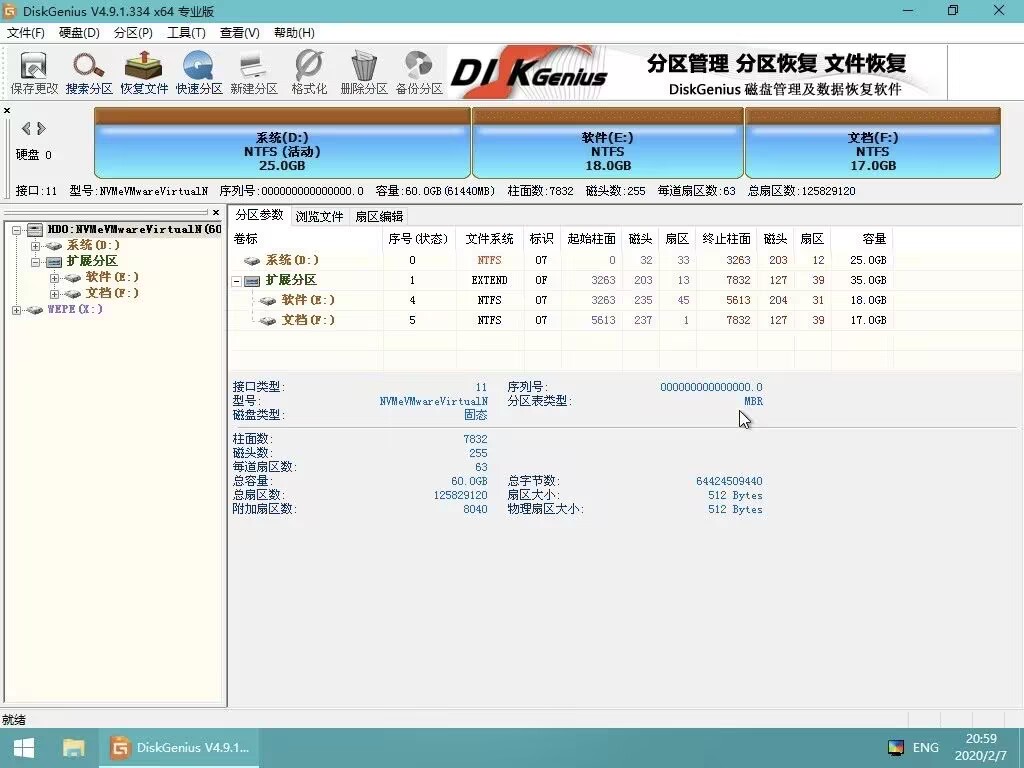Select the Format (格式化) toolbar icon

tap(309, 72)
